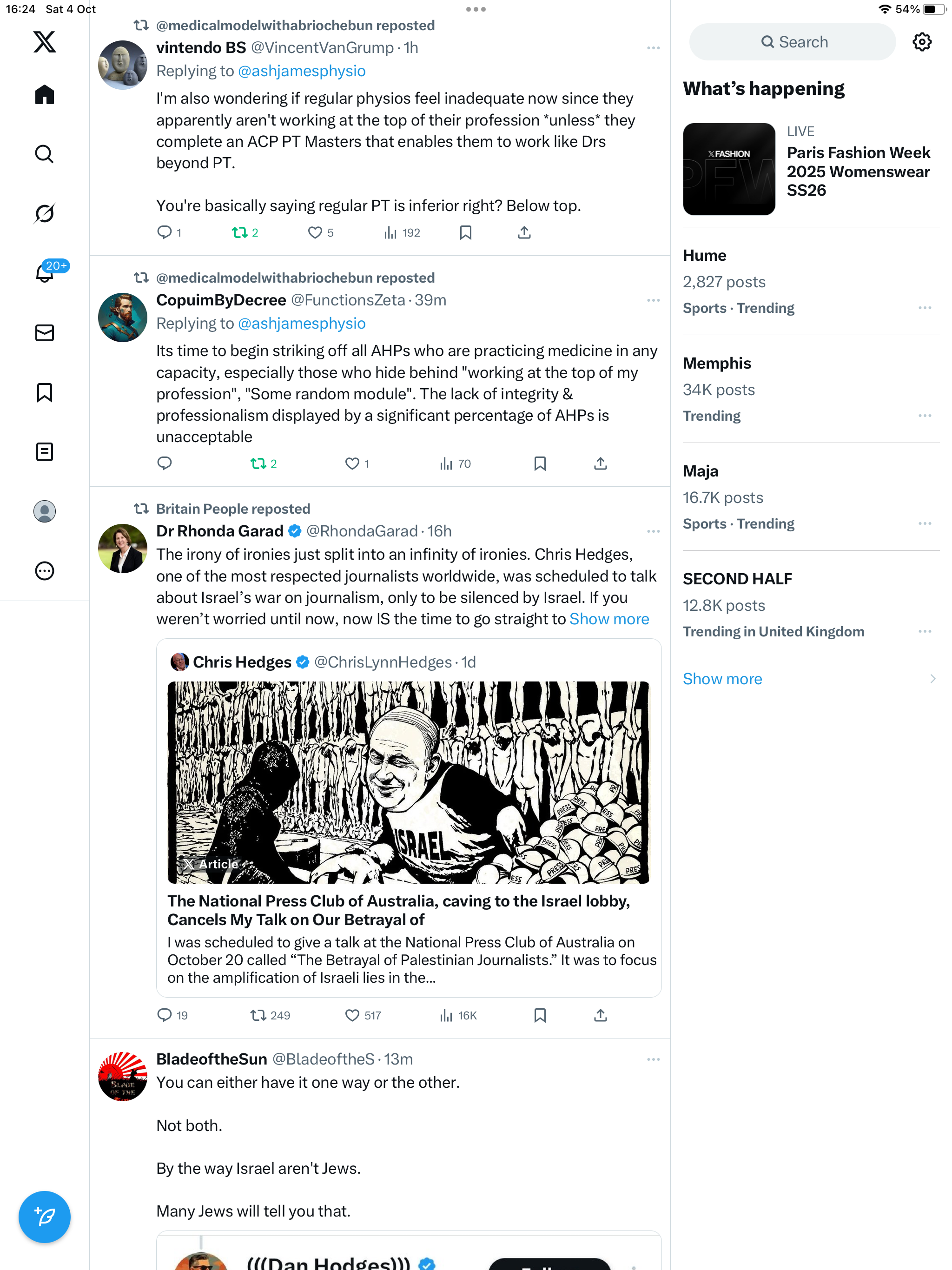
Task: Reply to Dr Rhonda Garad's post
Action: pyautogui.click(x=165, y=1015)
